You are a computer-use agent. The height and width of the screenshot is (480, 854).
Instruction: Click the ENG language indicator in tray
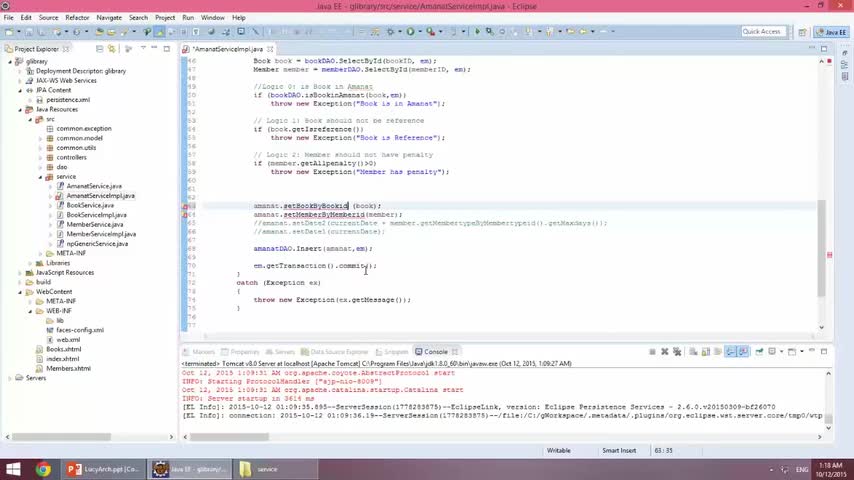pos(802,470)
